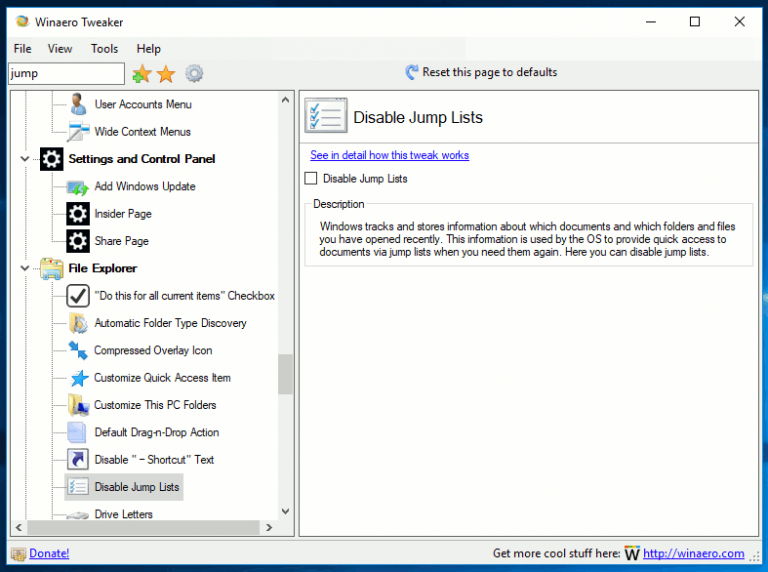Click the "Do this for all current items" checkmark icon
Viewport: 768px width, 572px height.
[78, 296]
